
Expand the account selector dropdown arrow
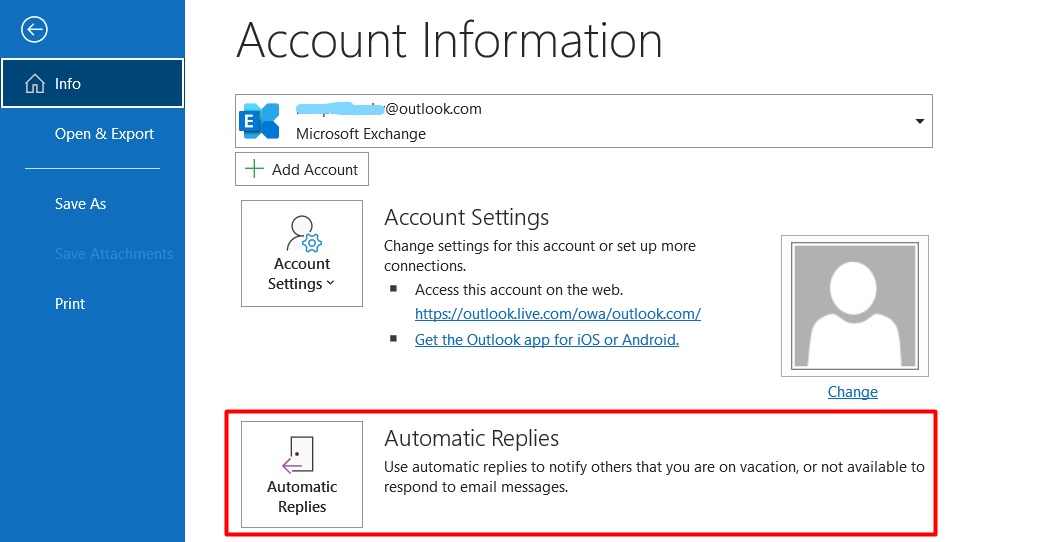pyautogui.click(x=919, y=121)
